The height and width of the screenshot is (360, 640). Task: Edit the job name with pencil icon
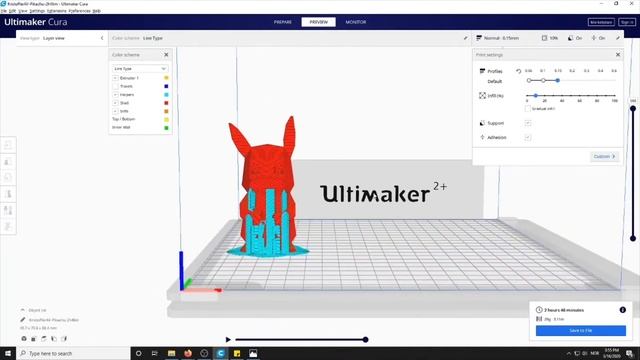23,320
